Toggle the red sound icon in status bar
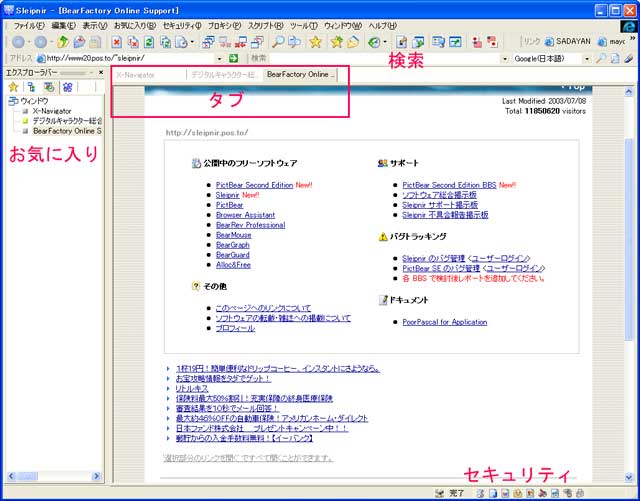 (543, 493)
